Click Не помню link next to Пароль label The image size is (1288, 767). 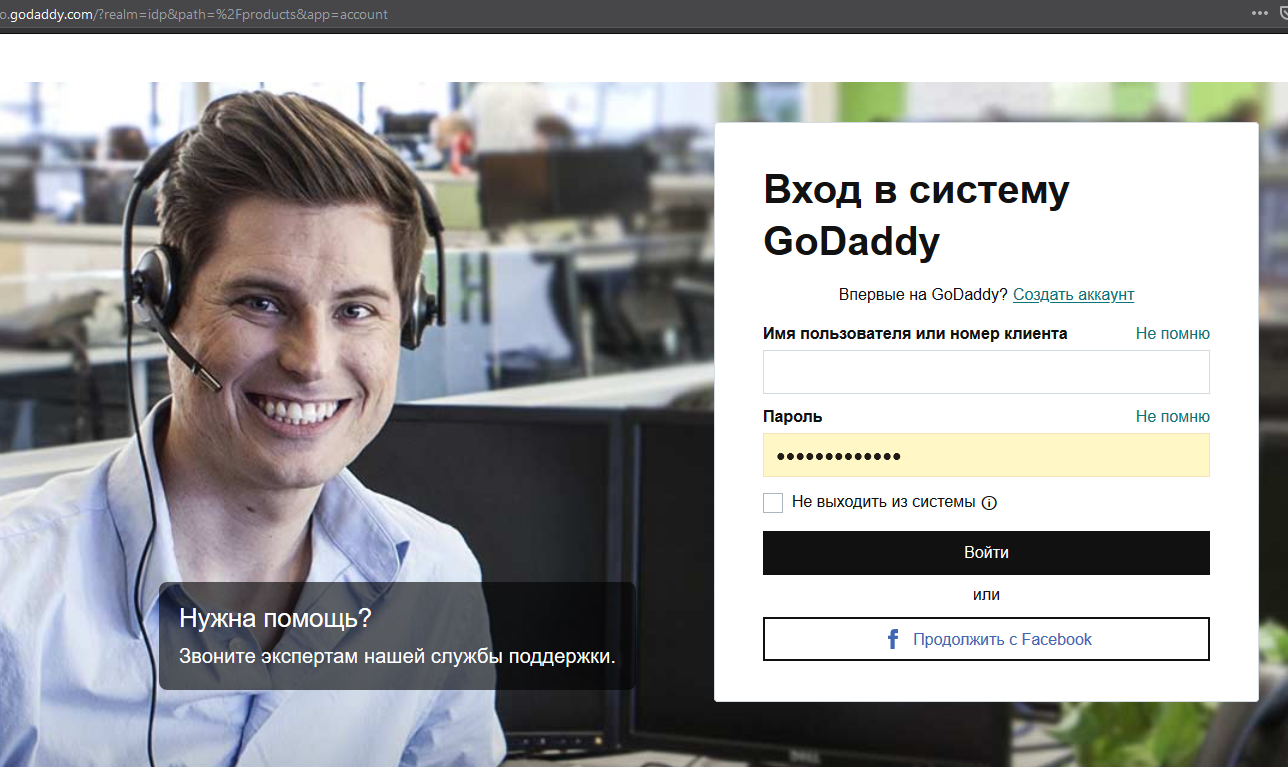point(1172,416)
